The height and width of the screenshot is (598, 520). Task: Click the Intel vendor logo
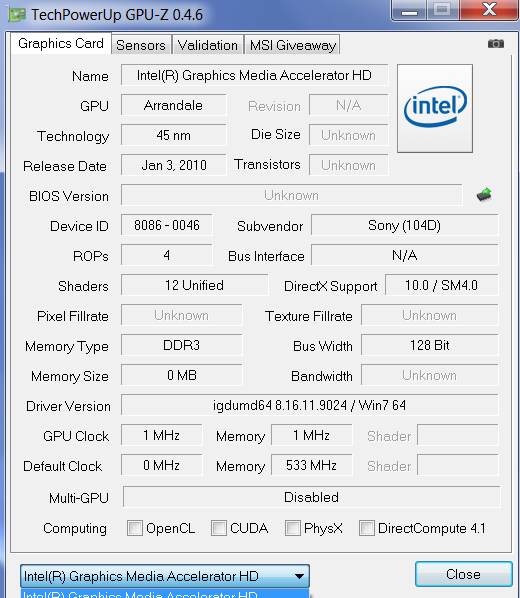pyautogui.click(x=435, y=108)
